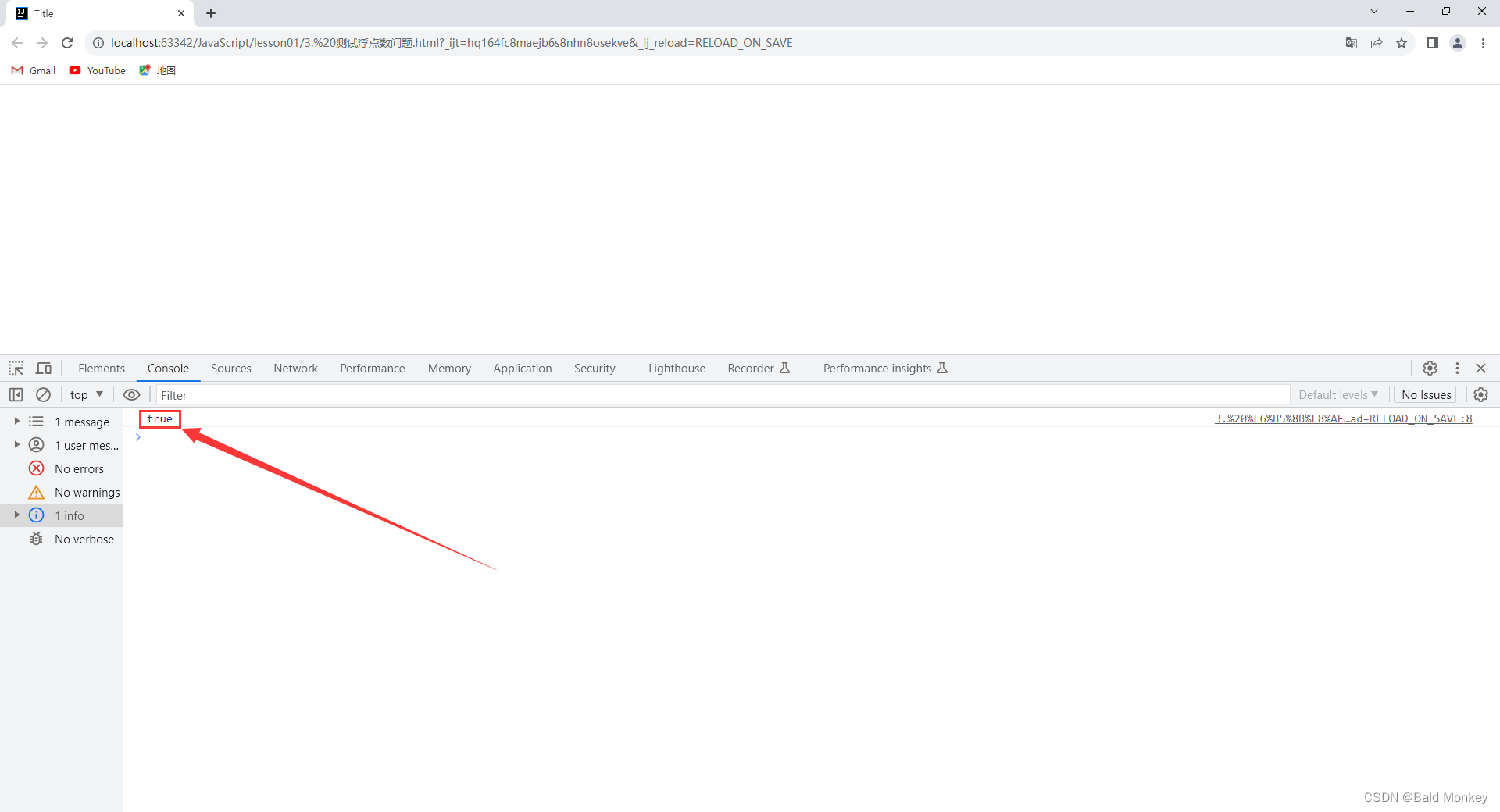This screenshot has height=812, width=1500.
Task: Create live expression with eye icon
Action: [x=132, y=395]
